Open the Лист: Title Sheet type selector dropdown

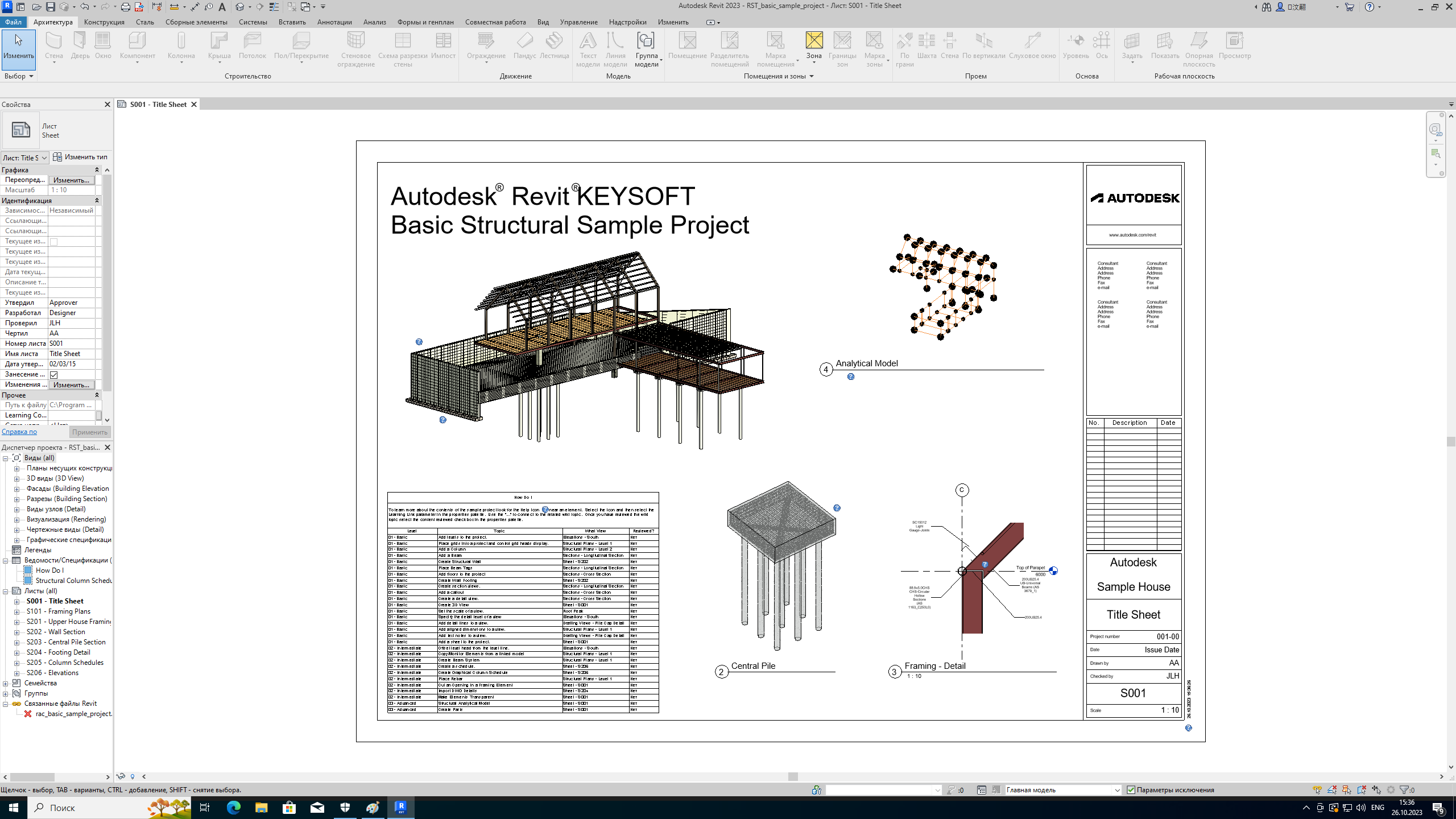[24, 158]
